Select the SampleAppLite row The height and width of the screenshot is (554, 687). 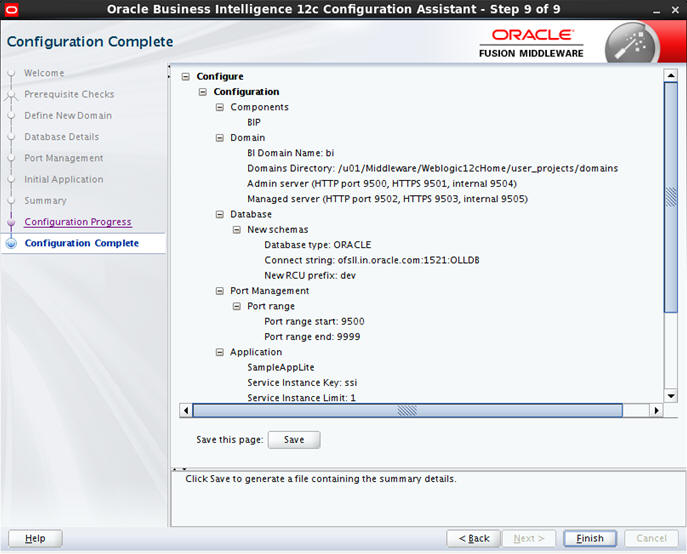(x=280, y=367)
